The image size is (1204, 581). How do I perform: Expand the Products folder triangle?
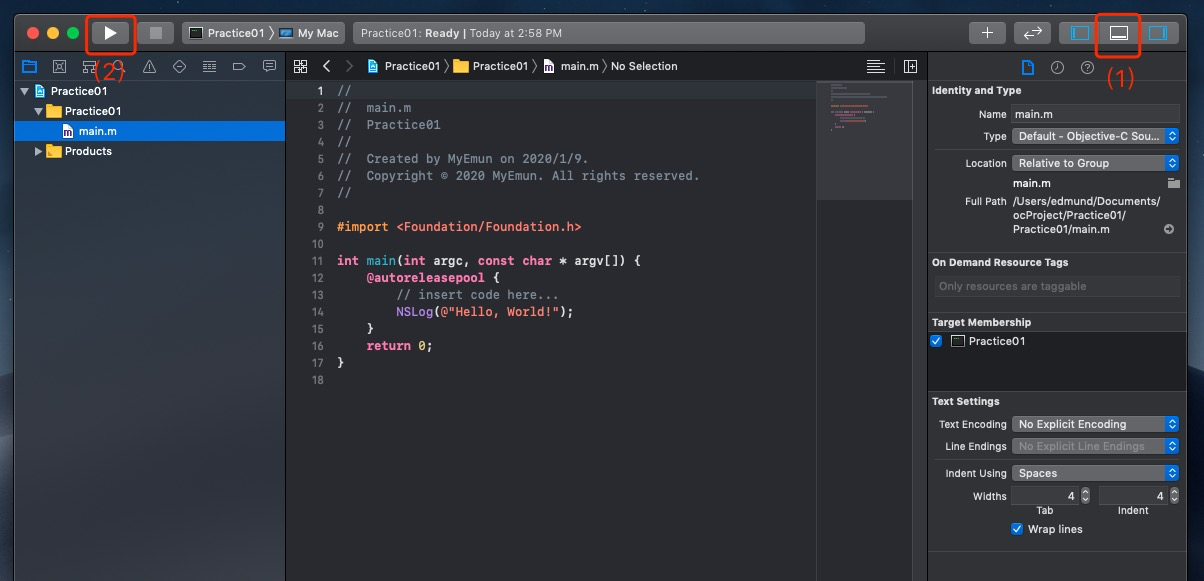[39, 151]
